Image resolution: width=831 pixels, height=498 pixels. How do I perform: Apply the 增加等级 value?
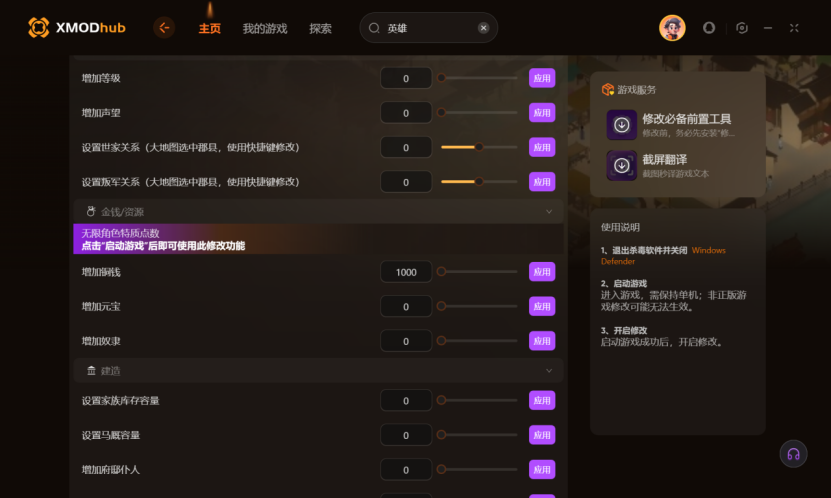(x=542, y=78)
